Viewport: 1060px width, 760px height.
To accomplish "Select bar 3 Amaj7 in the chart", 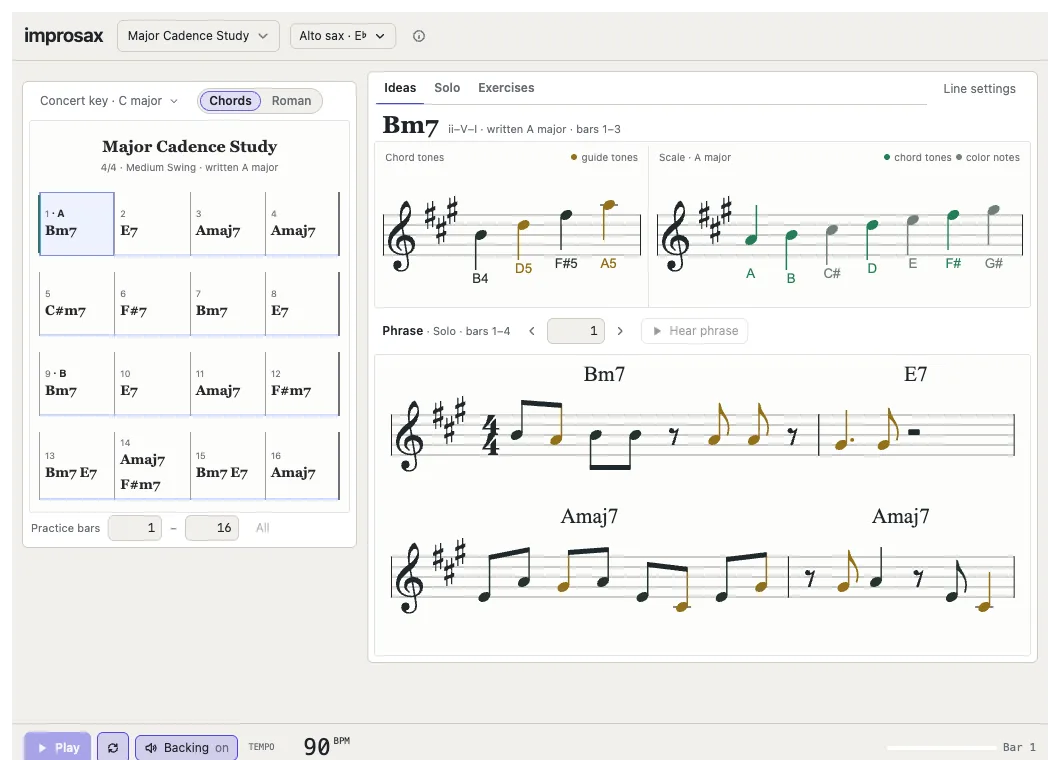I will click(x=228, y=224).
